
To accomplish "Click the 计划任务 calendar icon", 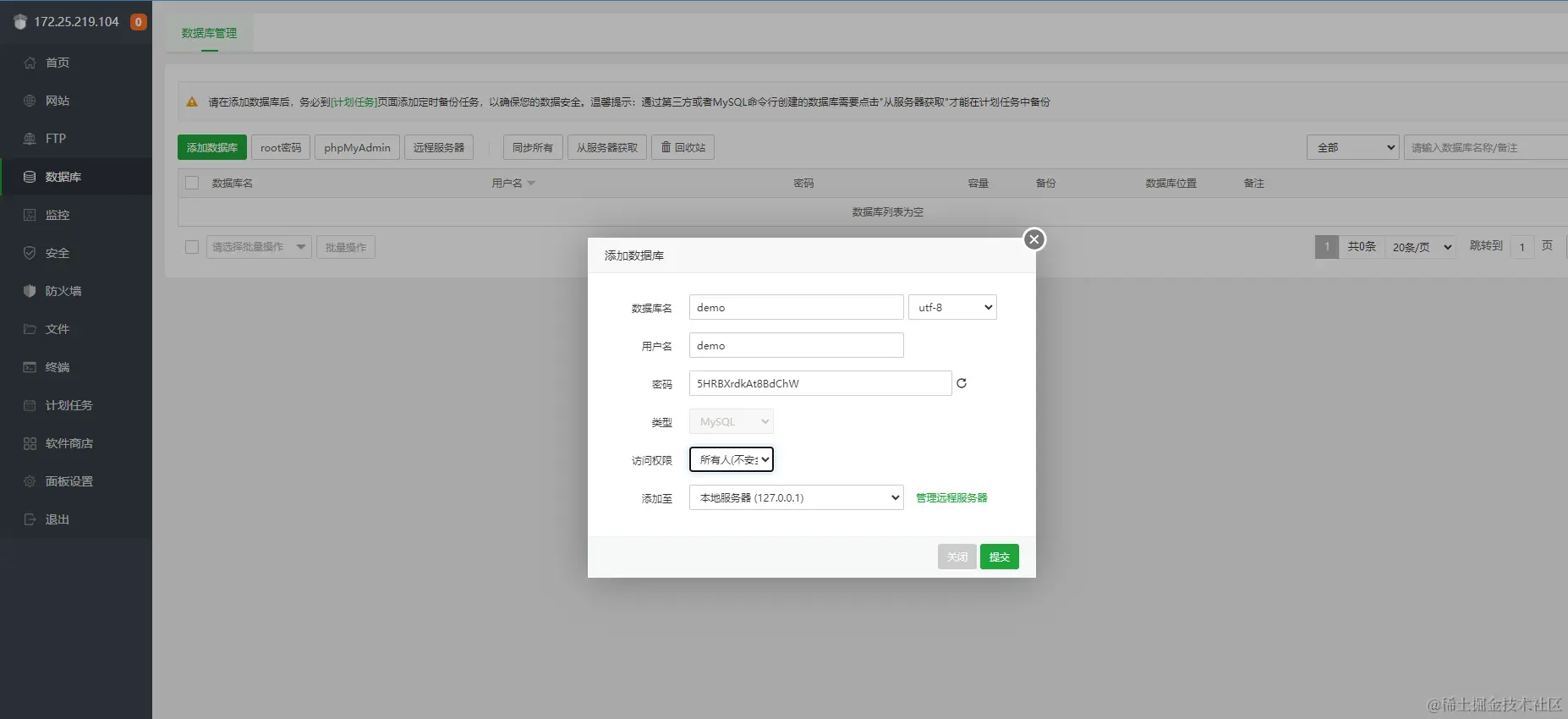I will coord(30,405).
